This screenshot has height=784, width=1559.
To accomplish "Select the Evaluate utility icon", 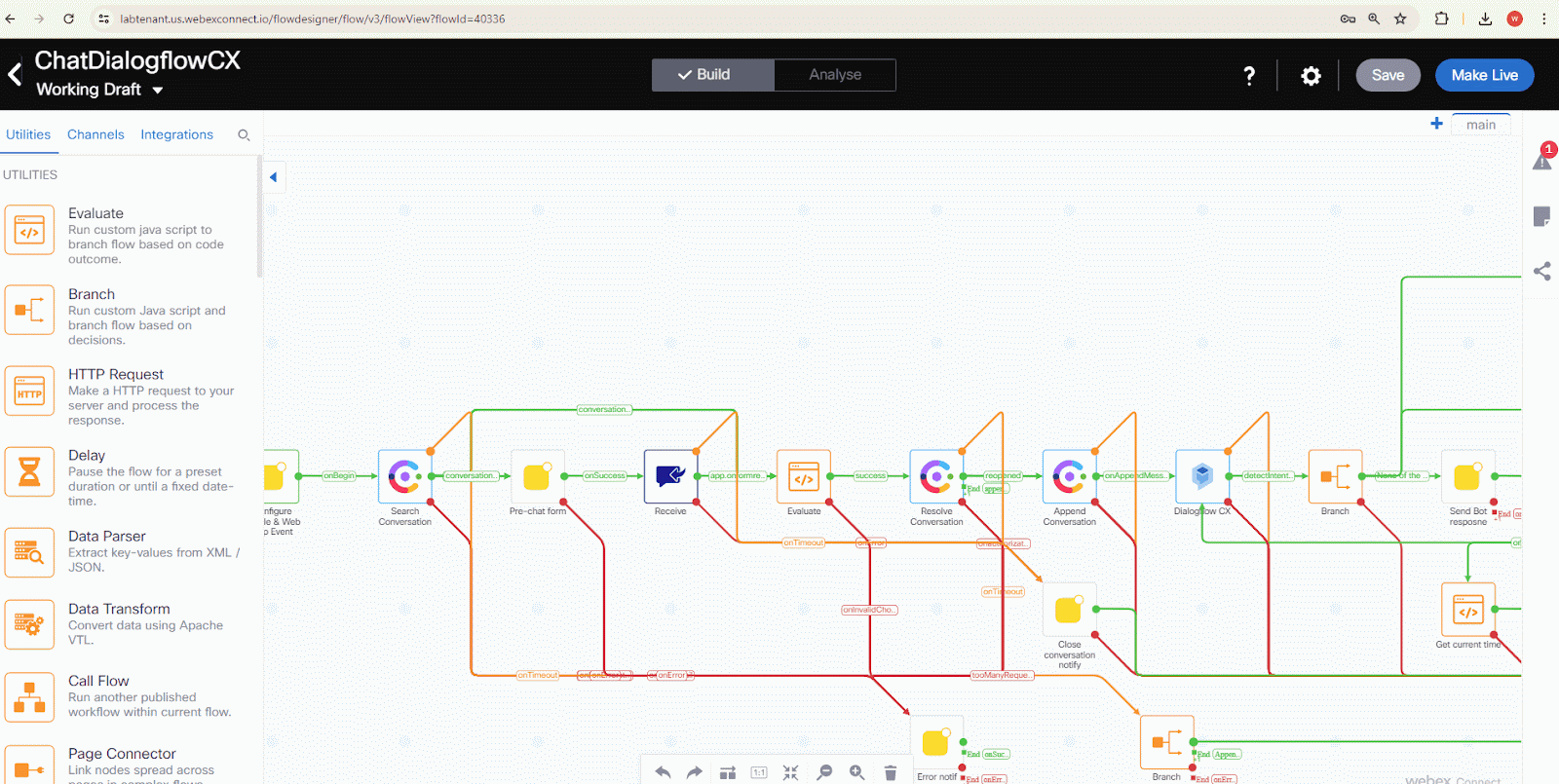I will 29,230.
